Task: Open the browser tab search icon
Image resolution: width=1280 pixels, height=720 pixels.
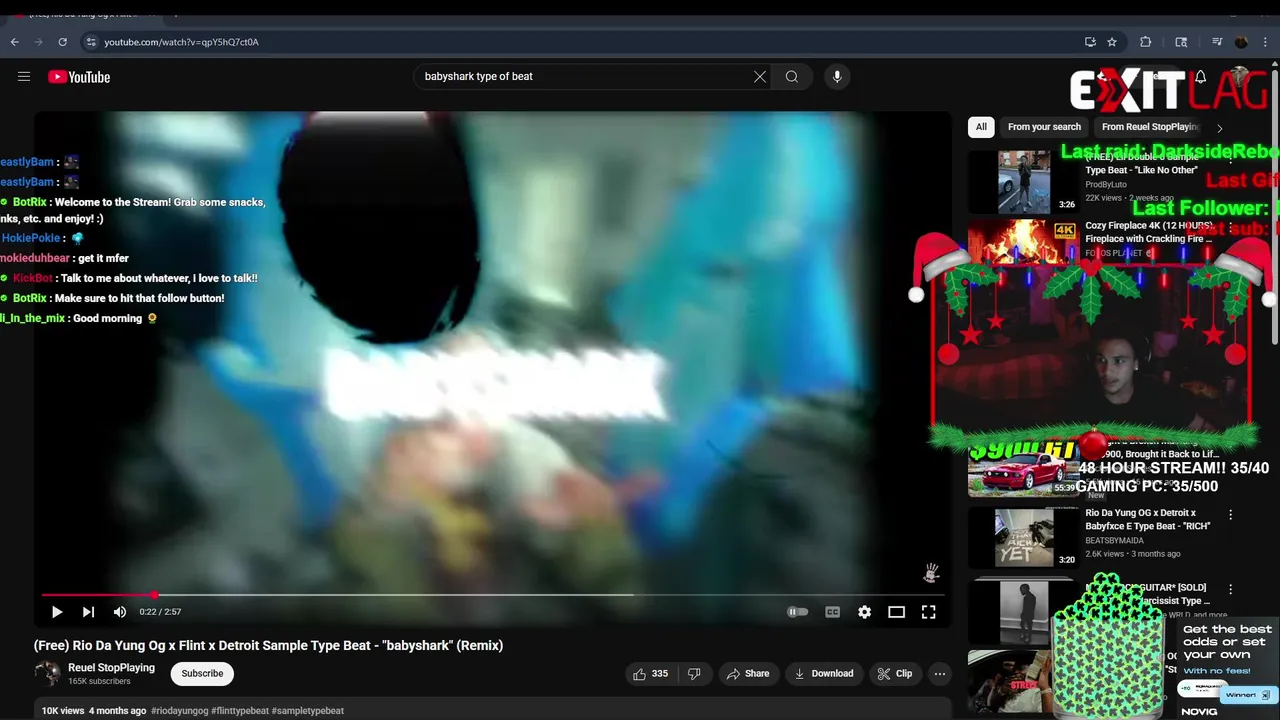Action: coord(1181,42)
